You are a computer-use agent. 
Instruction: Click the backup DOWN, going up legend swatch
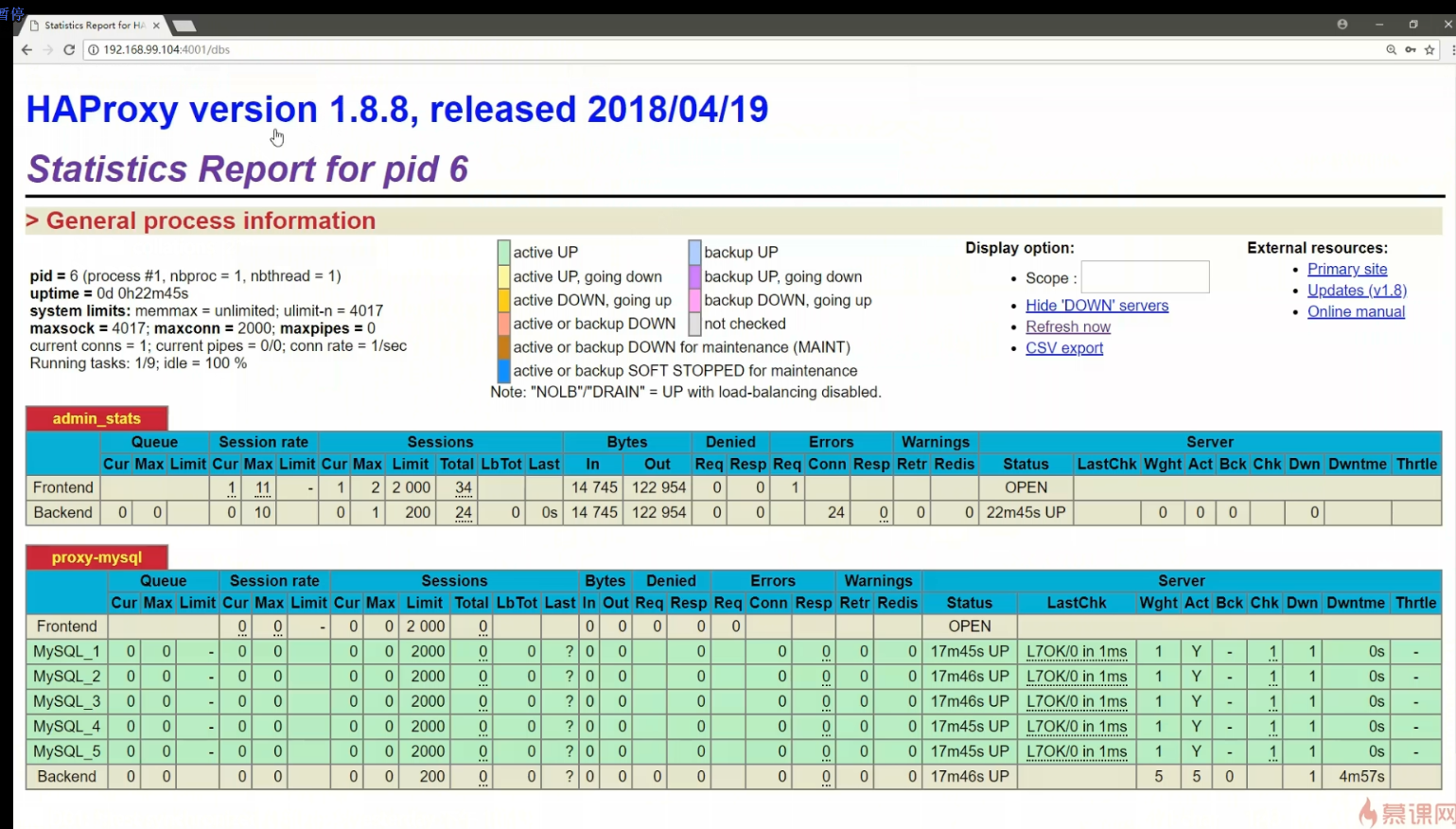(x=694, y=300)
